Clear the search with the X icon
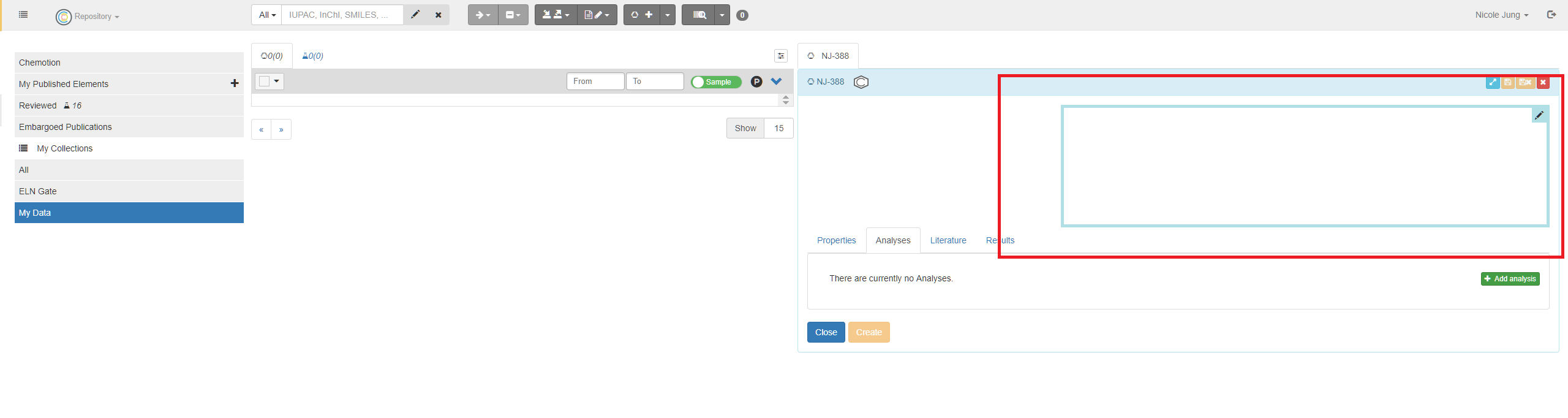 [439, 15]
